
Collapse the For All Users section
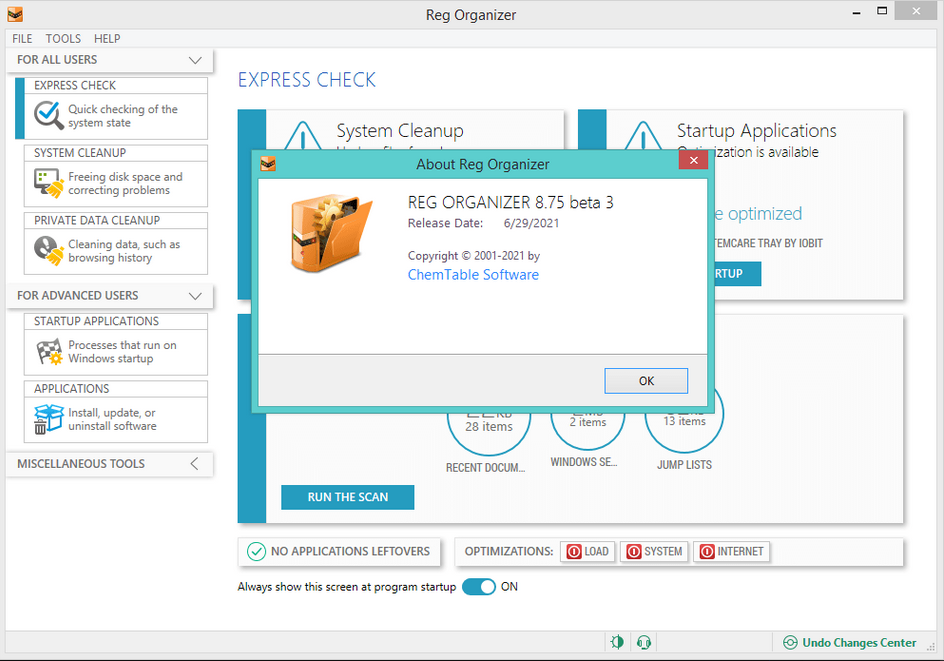pos(194,60)
